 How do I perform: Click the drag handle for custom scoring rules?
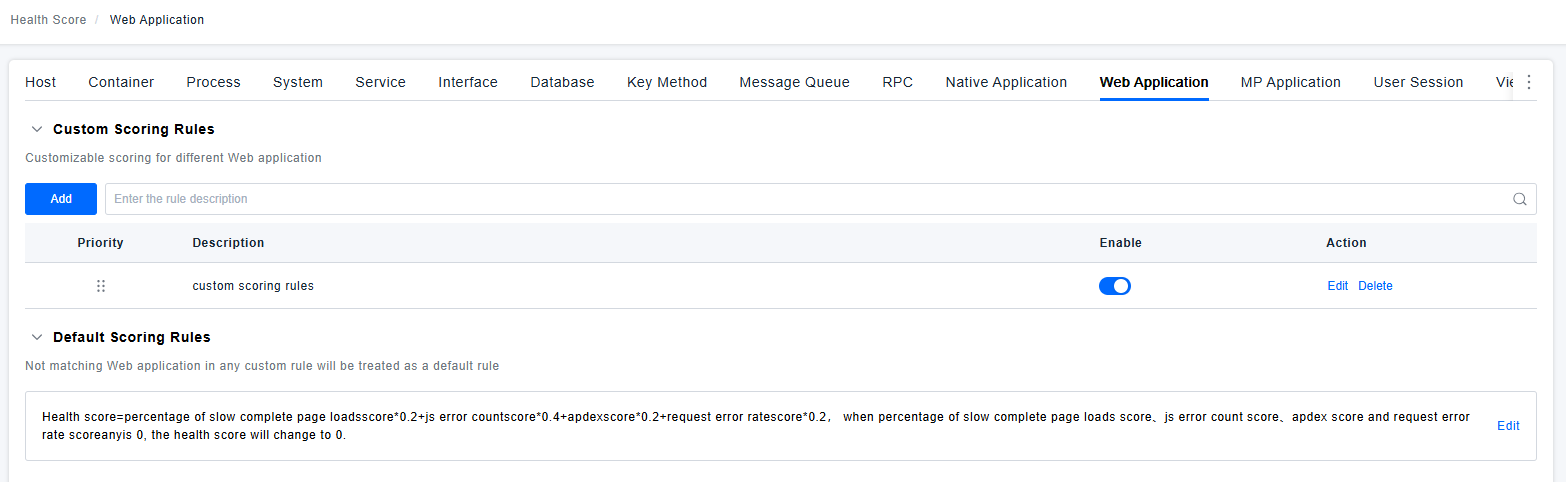click(x=101, y=286)
